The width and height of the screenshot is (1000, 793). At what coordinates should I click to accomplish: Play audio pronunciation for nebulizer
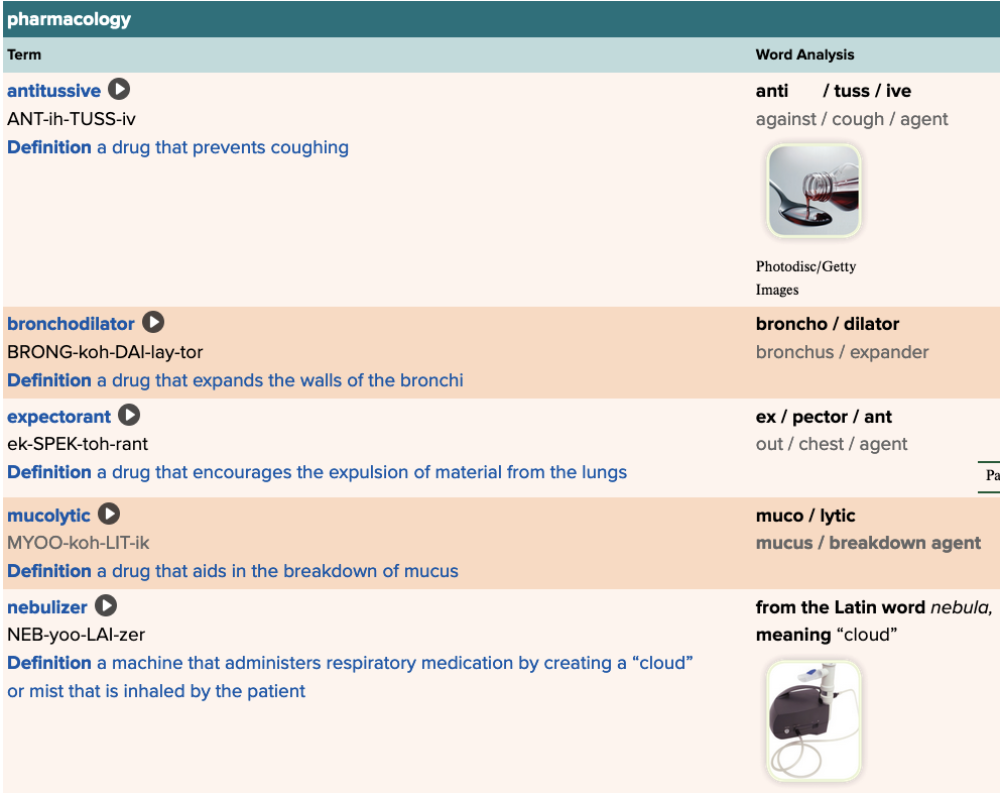(x=106, y=606)
